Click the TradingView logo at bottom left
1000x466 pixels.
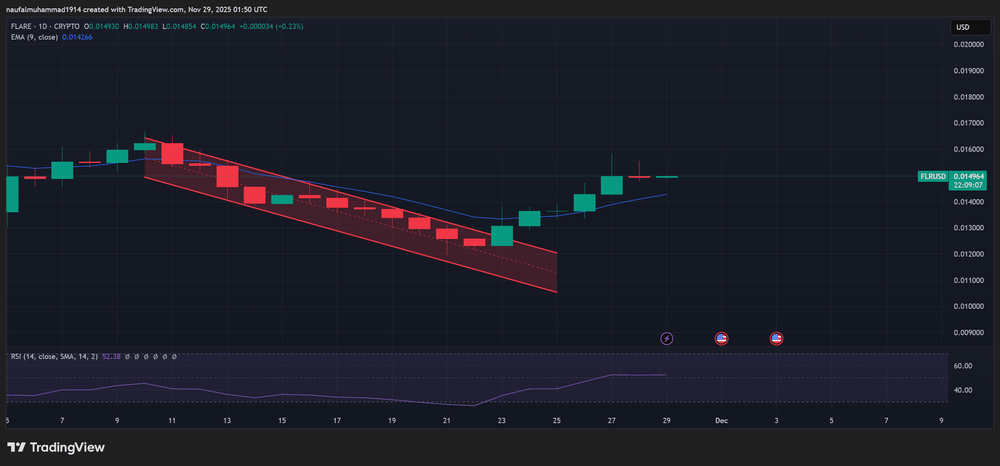point(56,447)
